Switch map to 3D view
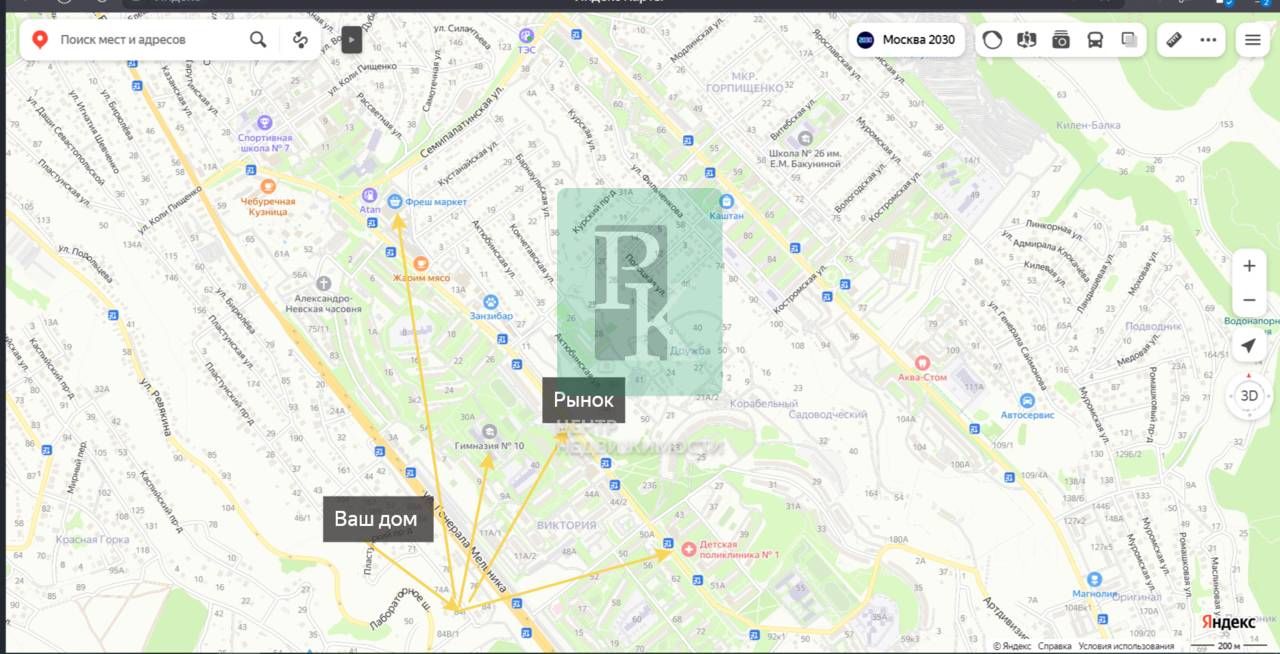The height and width of the screenshot is (654, 1280). 1249,395
